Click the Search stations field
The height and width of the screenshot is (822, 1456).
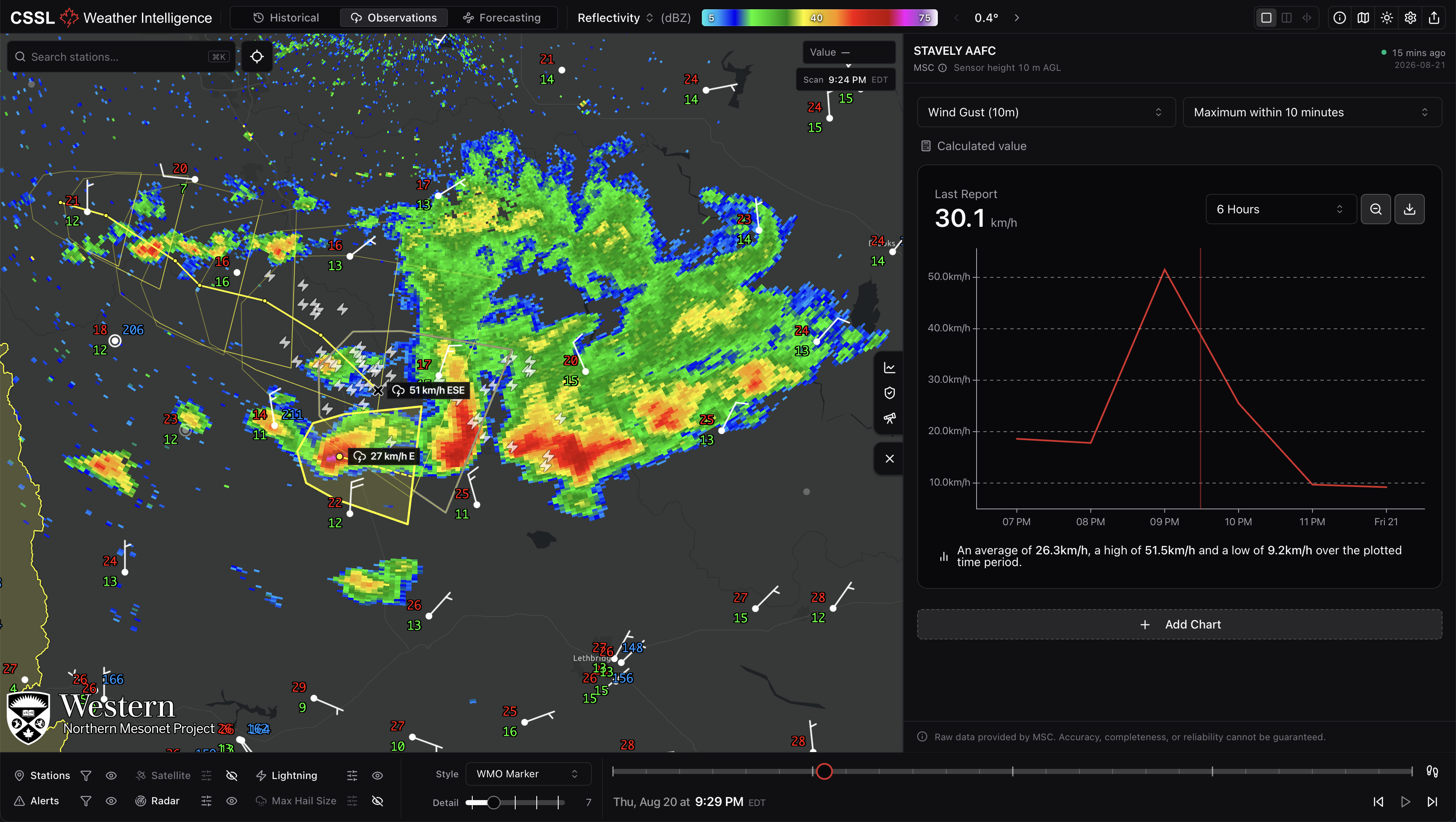[x=121, y=56]
